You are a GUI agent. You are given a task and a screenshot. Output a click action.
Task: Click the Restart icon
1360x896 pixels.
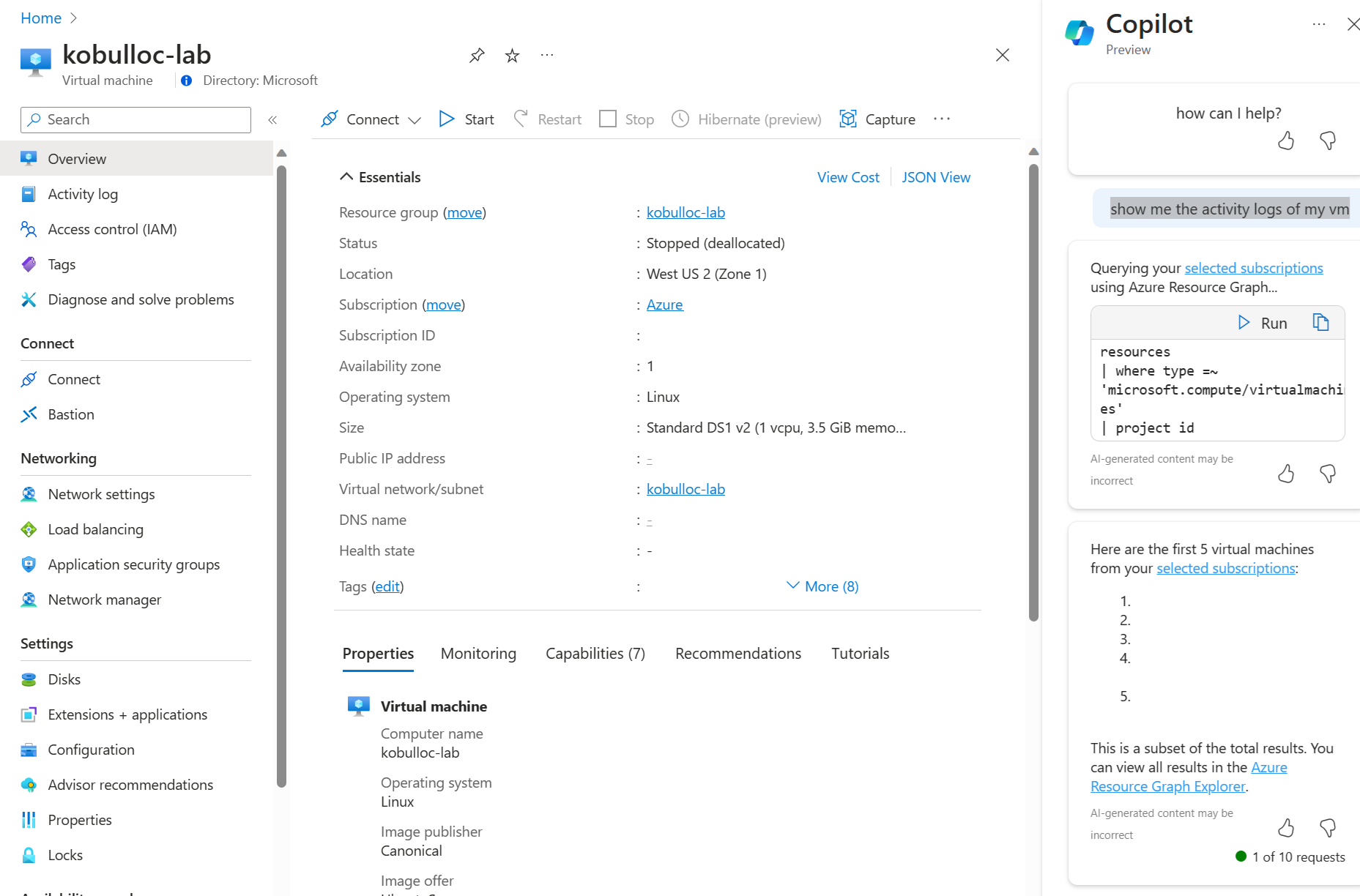(521, 119)
